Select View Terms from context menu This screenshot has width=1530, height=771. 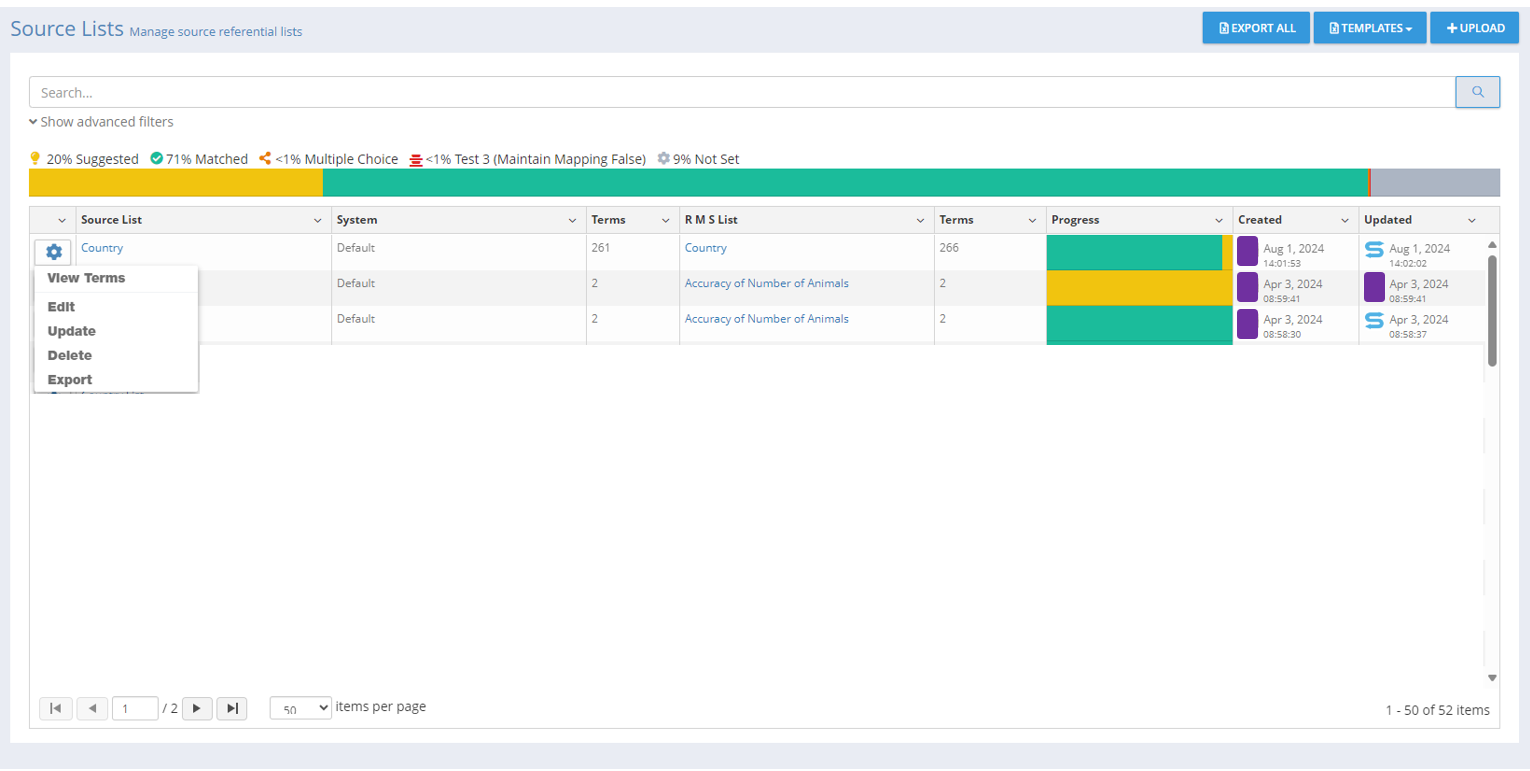86,278
